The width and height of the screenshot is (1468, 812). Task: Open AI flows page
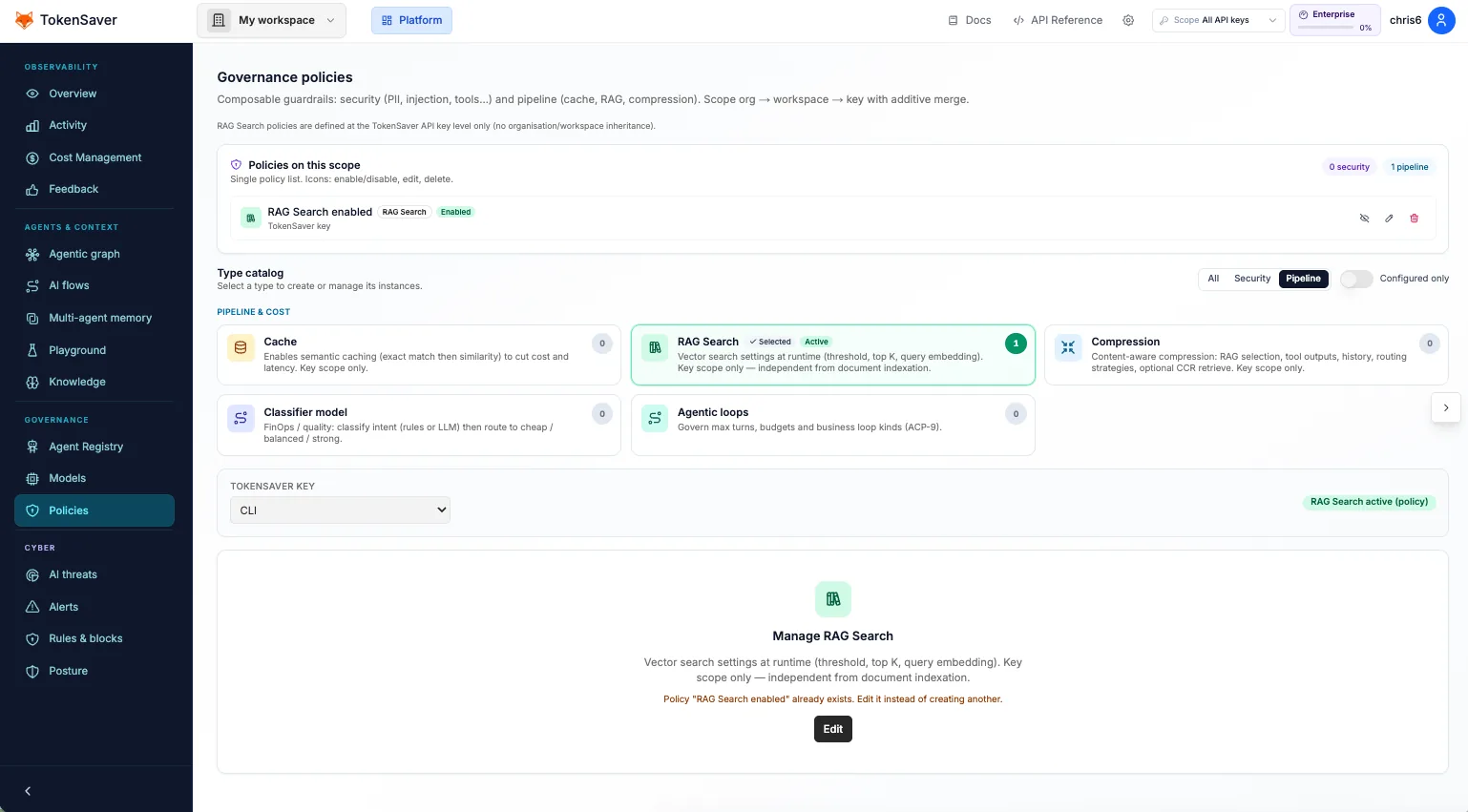click(94, 285)
